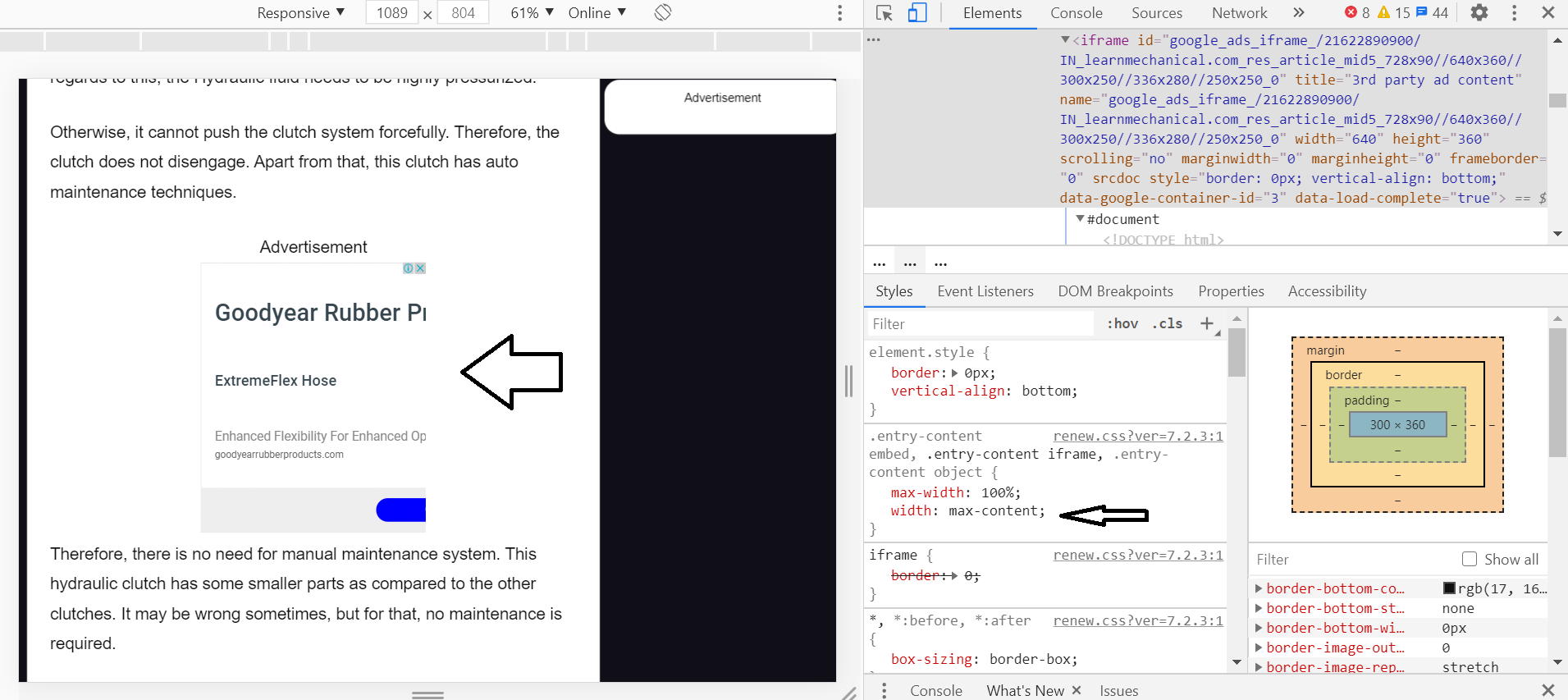1568x700 pixels.
Task: Rotate the viewport orientation icon
Action: (x=663, y=12)
